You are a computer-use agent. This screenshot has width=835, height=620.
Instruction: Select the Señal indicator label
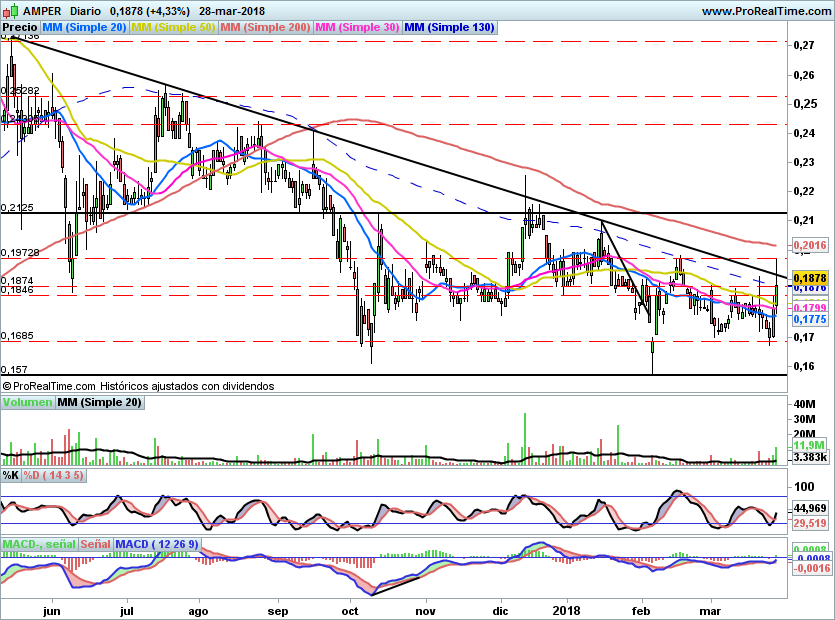96,544
